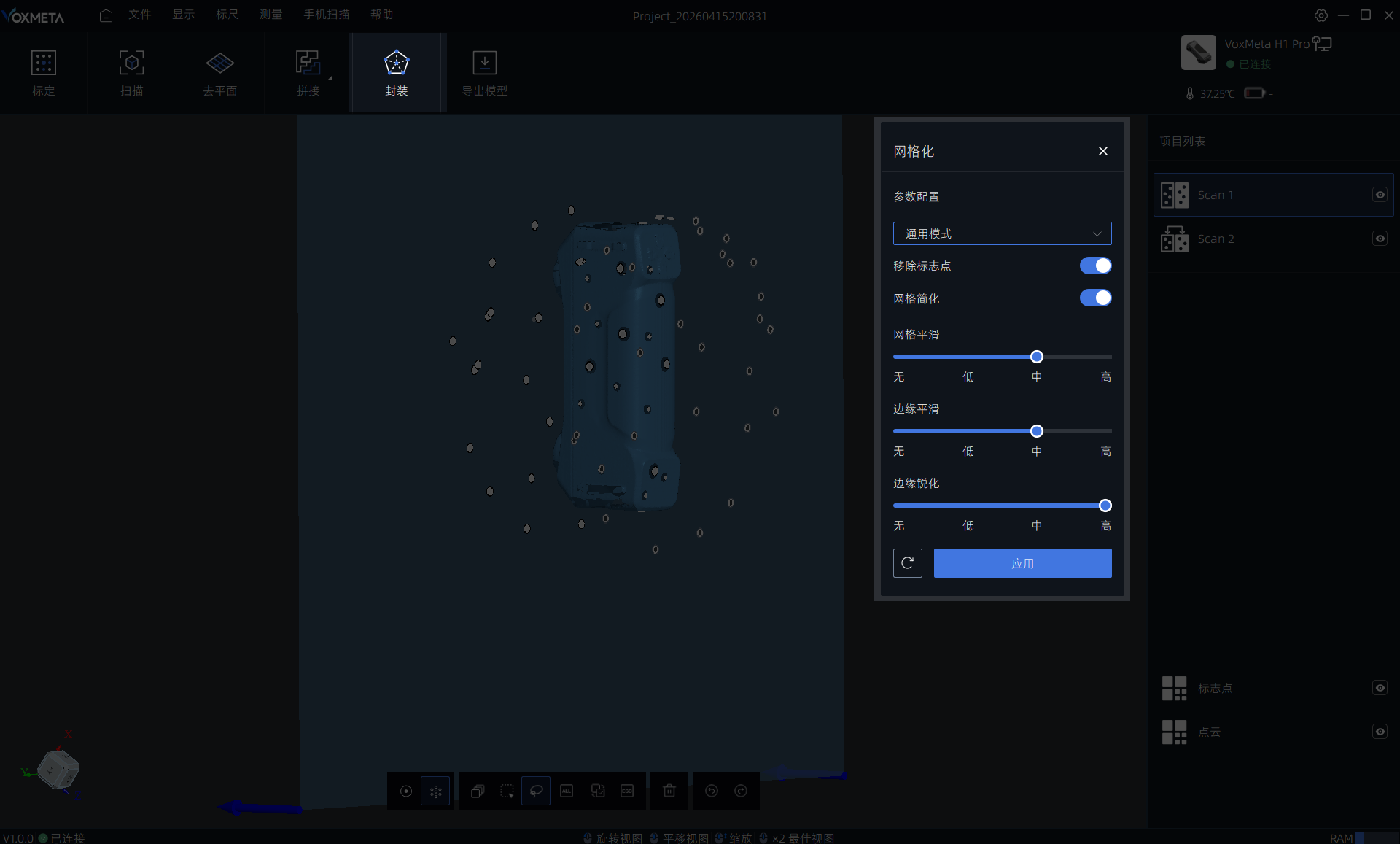Click the scanner temperature thermometer icon
Screen dimensions: 1400x844
pos(1190,93)
